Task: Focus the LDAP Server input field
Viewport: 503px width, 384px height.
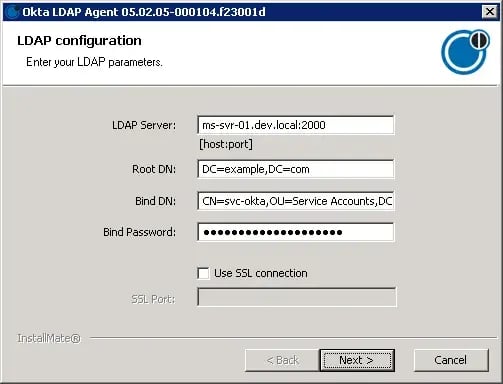Action: 296,125
